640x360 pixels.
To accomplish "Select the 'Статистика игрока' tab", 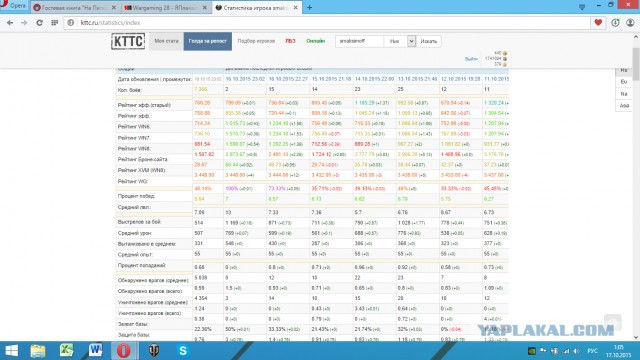I will coord(257,7).
